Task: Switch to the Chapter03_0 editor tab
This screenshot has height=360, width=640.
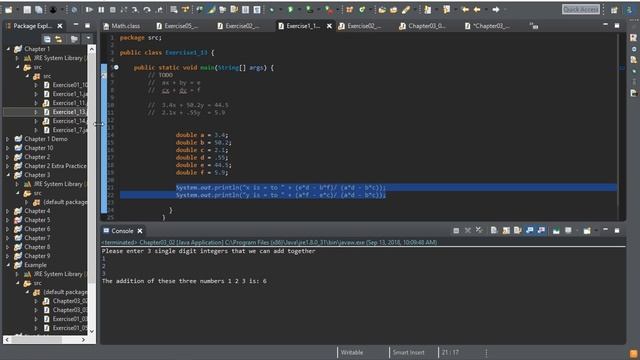Action: coord(423,26)
